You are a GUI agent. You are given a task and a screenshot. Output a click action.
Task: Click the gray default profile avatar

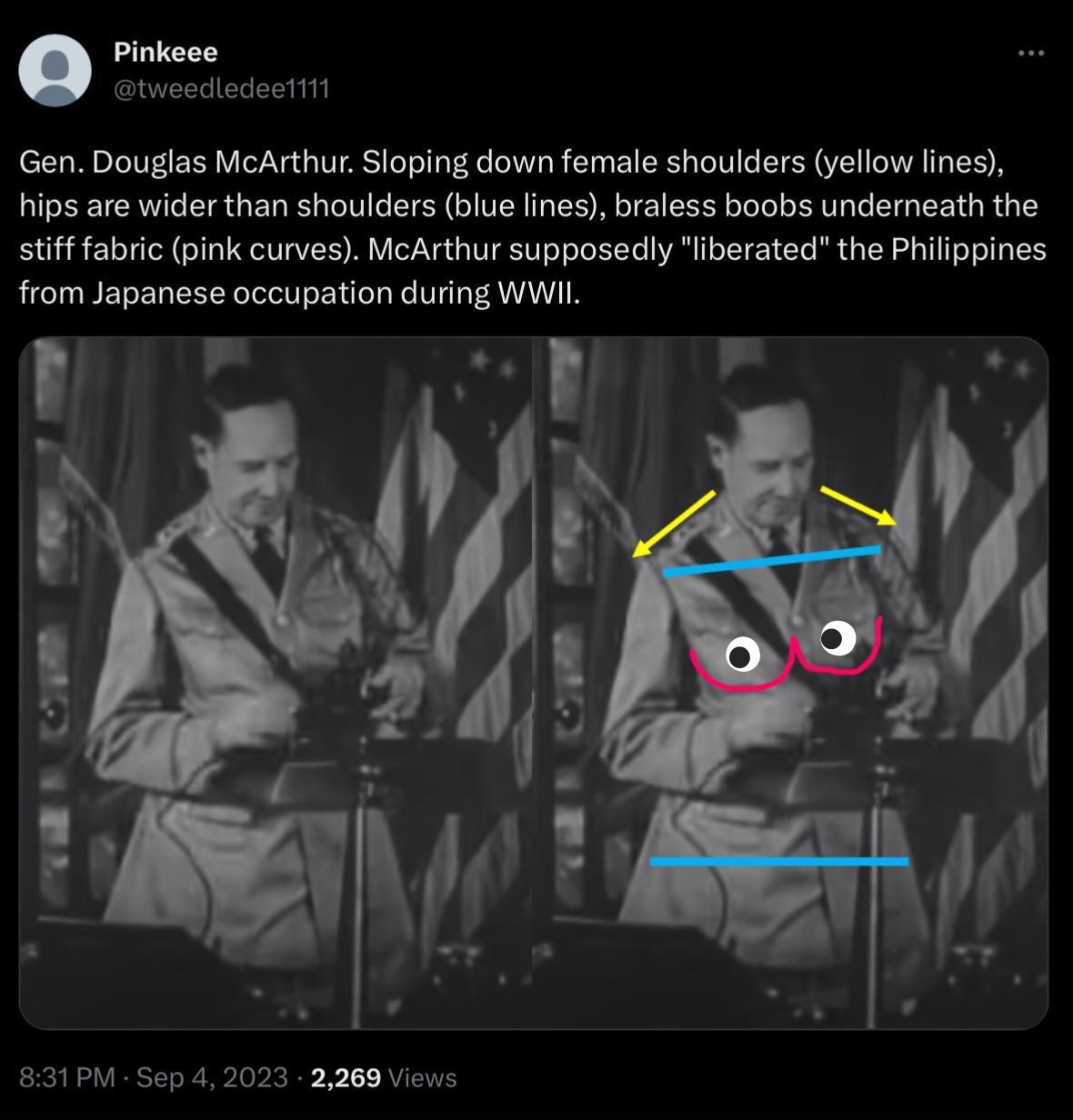tap(55, 71)
